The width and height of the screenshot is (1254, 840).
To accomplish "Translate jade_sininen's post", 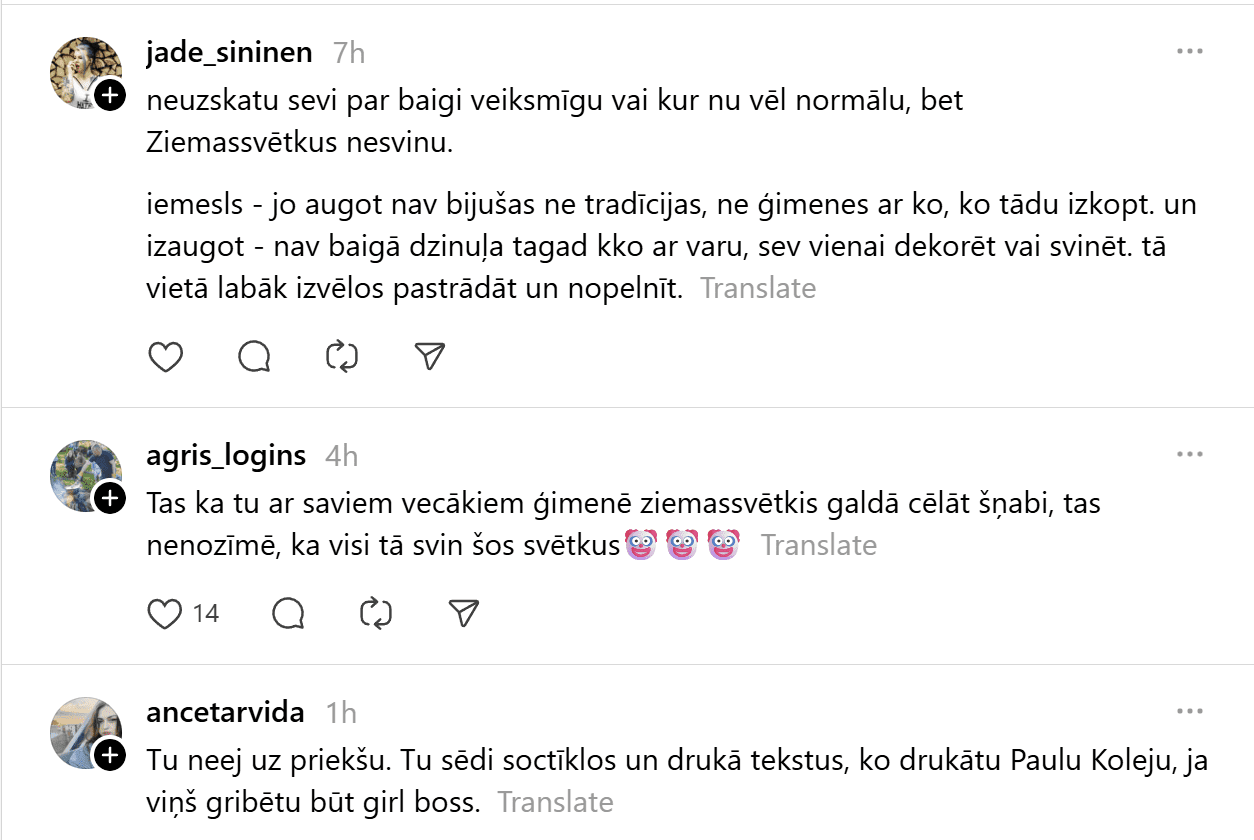I will click(758, 289).
